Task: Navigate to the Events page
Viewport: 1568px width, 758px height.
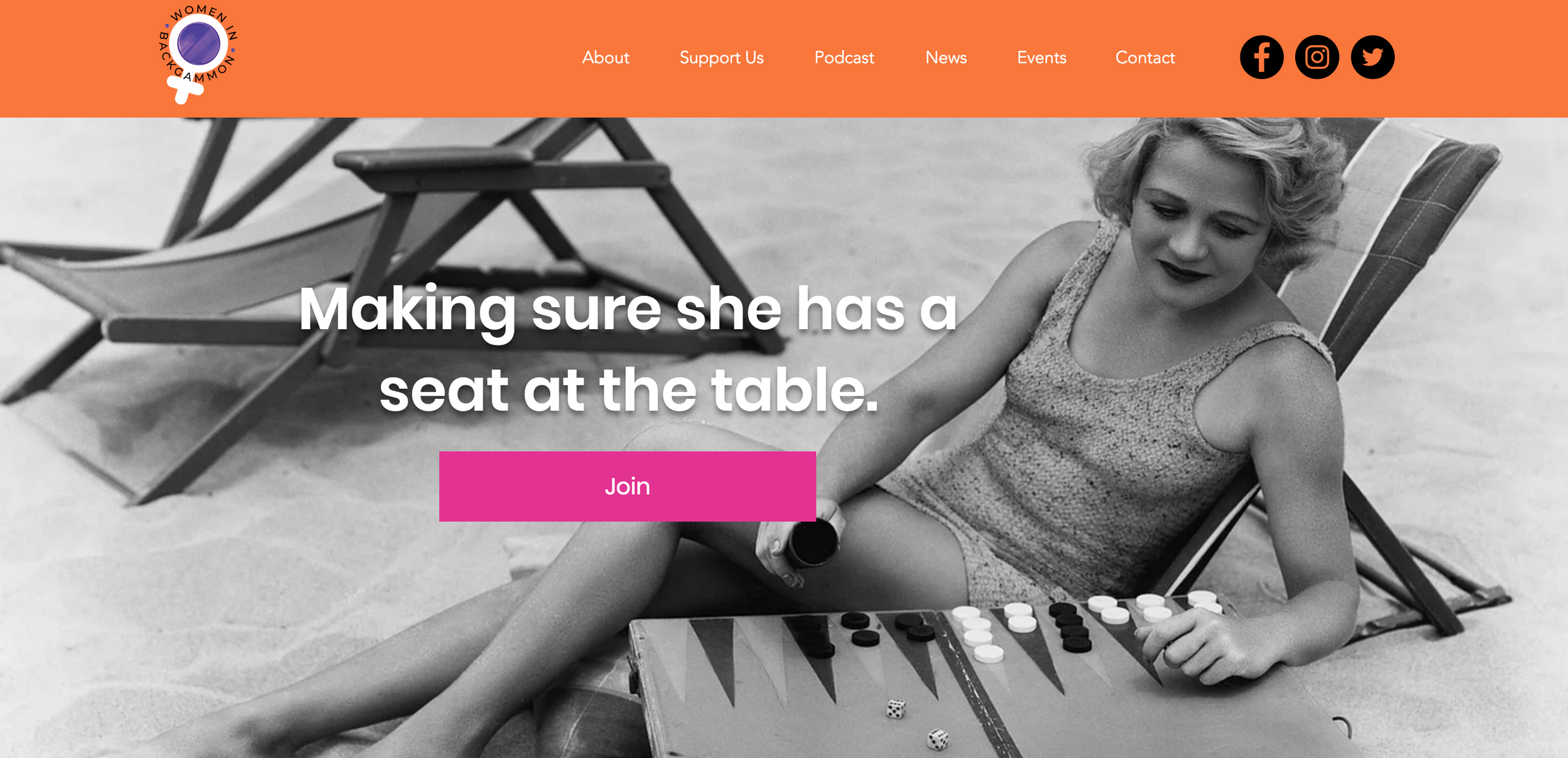Action: (1041, 58)
